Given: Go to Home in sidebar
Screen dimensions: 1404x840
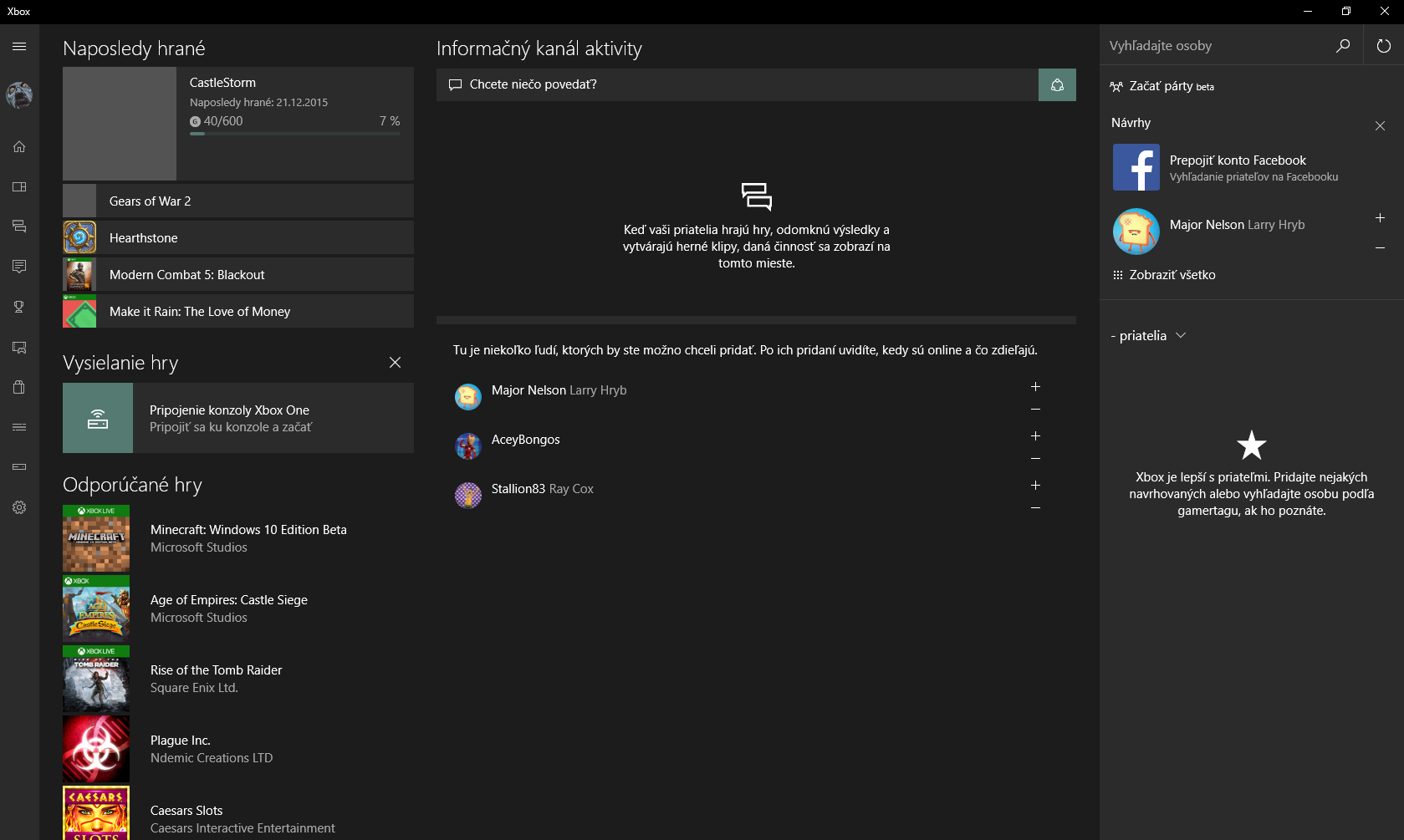Looking at the screenshot, I should pyautogui.click(x=19, y=146).
